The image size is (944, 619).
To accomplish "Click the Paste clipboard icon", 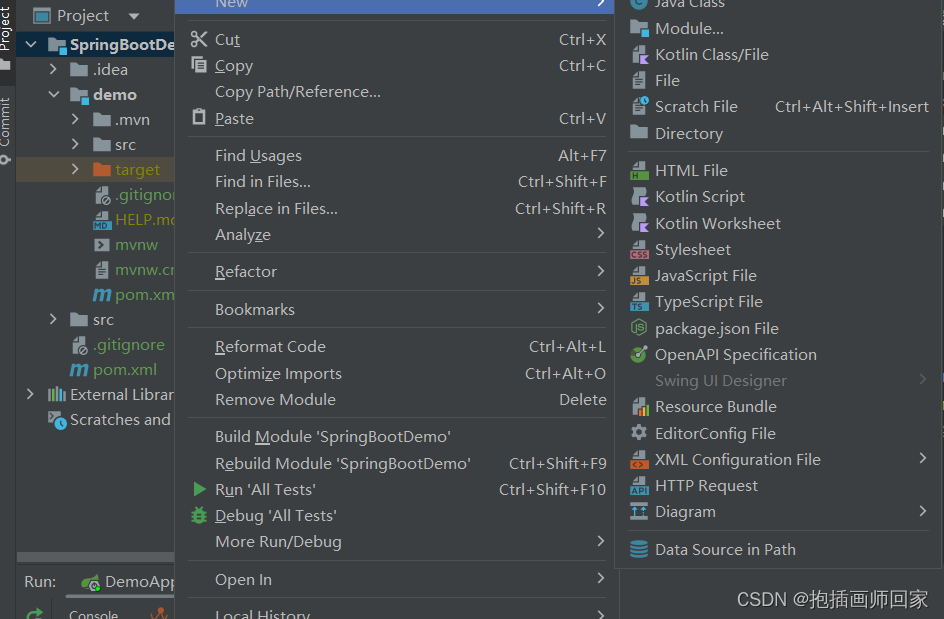I will point(199,117).
